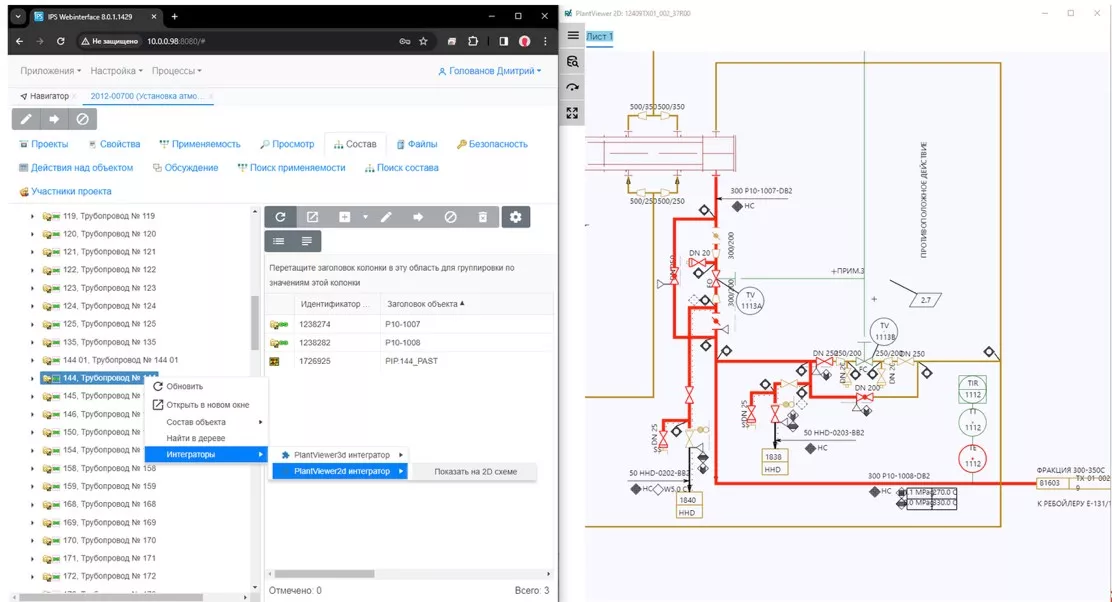Click the fit-to-screen icon in PlantViewer
The width and height of the screenshot is (1112, 602).
[x=573, y=113]
